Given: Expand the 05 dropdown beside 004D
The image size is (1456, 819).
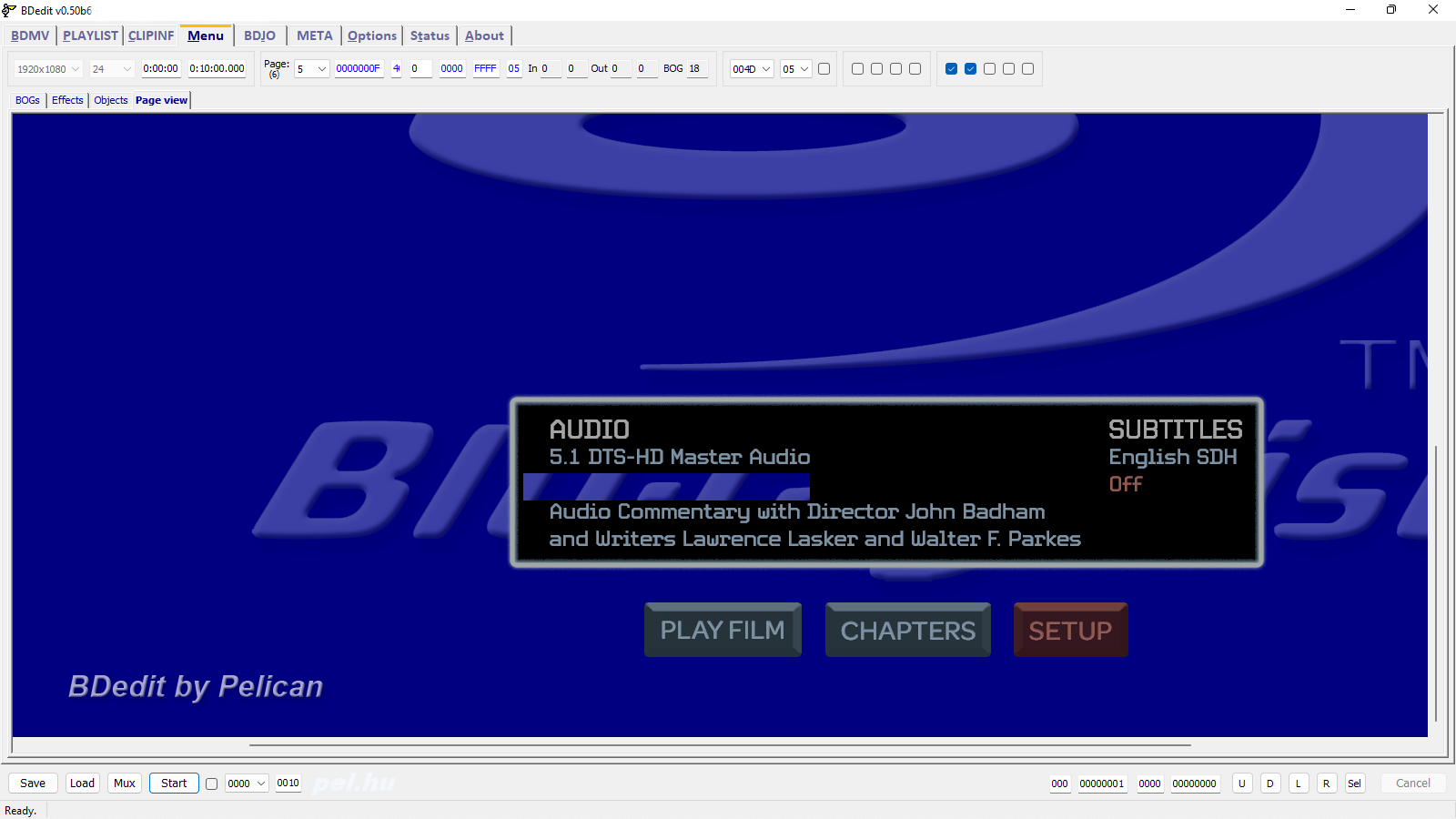Looking at the screenshot, I should coord(795,69).
